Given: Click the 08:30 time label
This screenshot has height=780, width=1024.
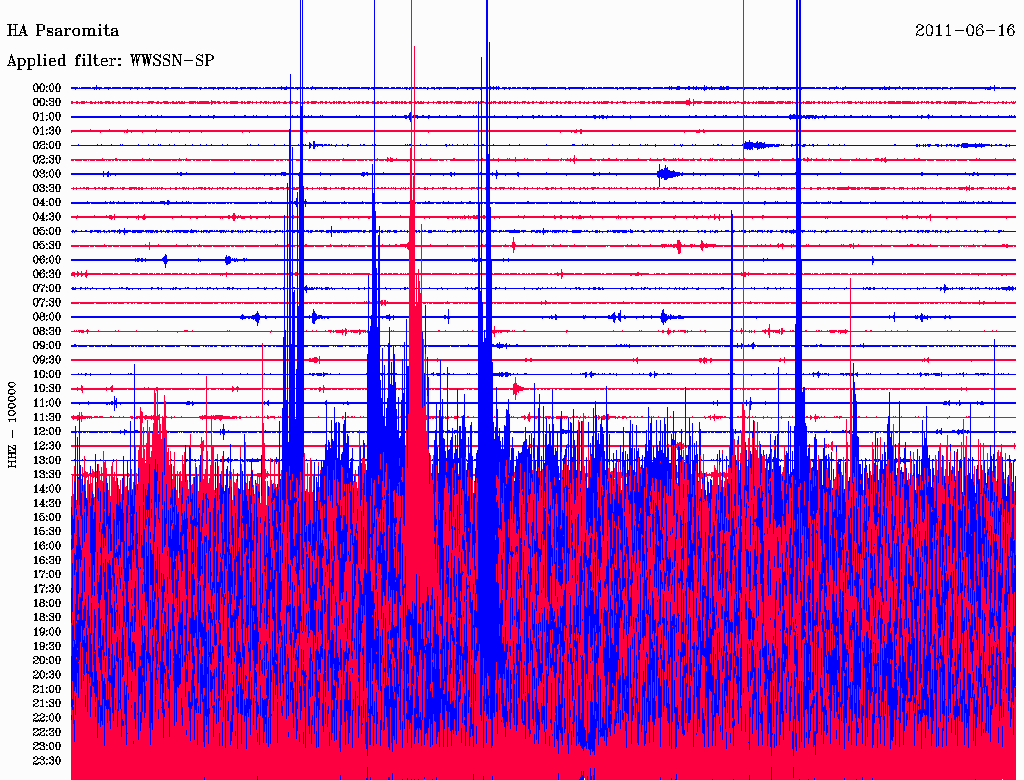Looking at the screenshot, I should point(47,332).
